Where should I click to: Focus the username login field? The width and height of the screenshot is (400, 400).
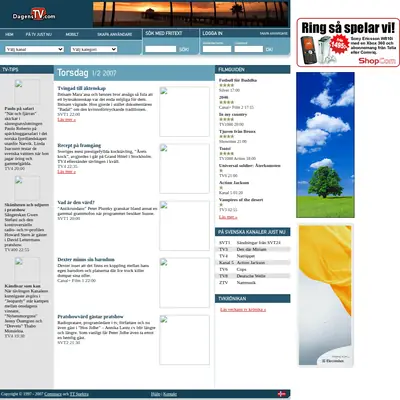217,49
